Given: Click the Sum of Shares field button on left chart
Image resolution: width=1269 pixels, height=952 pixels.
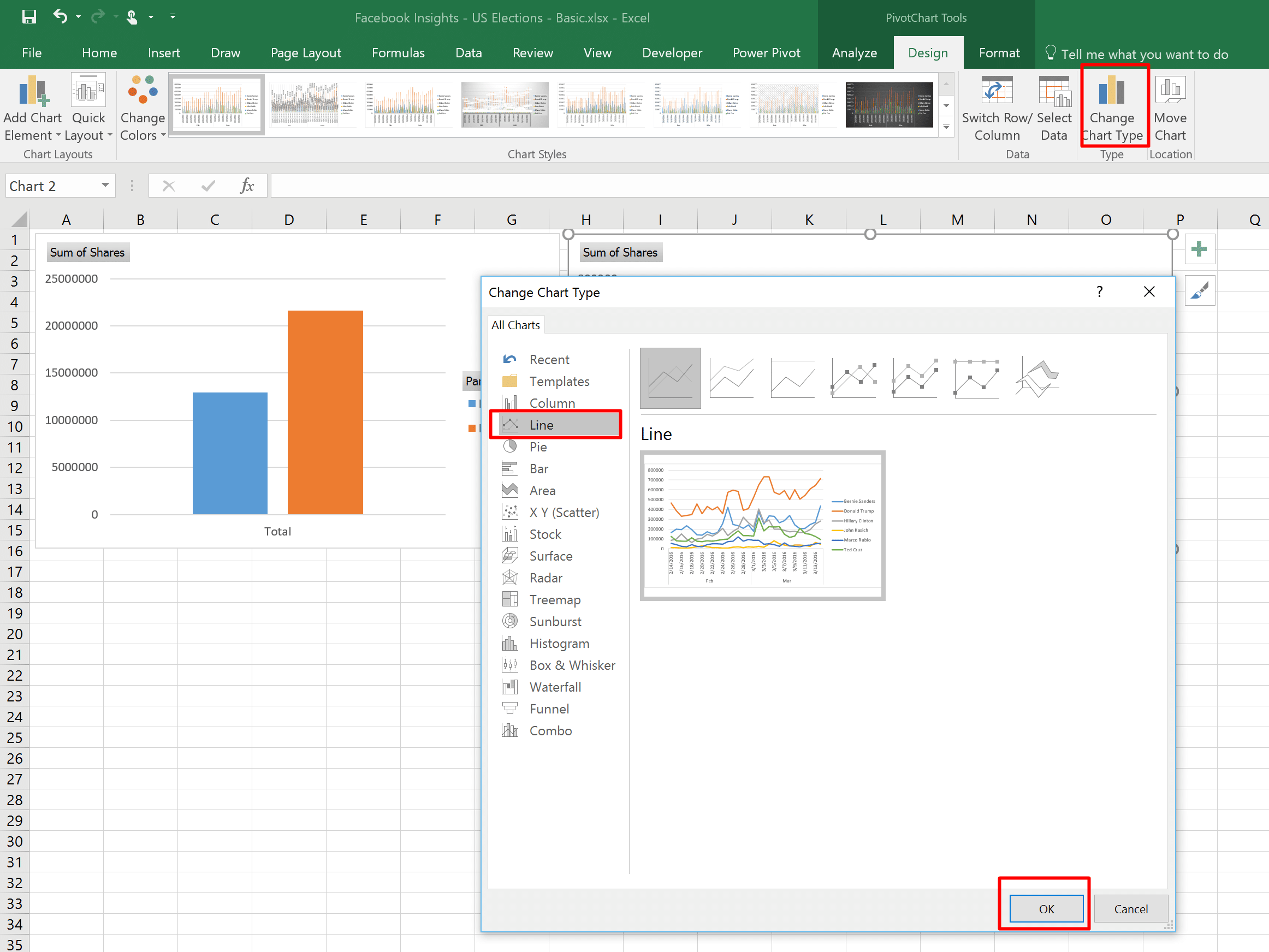Looking at the screenshot, I should pyautogui.click(x=87, y=252).
